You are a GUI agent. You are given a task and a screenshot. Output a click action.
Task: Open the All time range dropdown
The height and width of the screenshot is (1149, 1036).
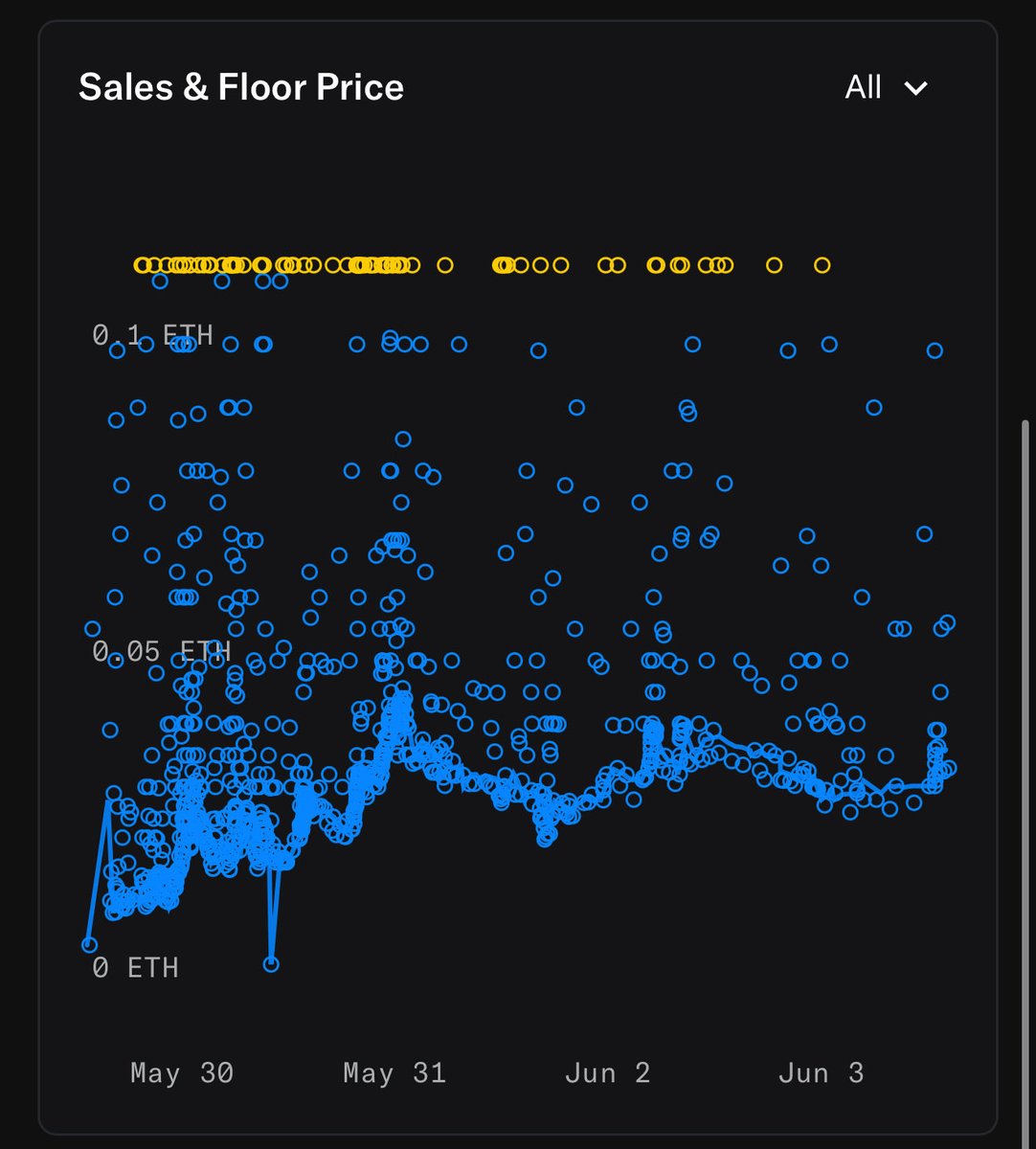[x=887, y=88]
